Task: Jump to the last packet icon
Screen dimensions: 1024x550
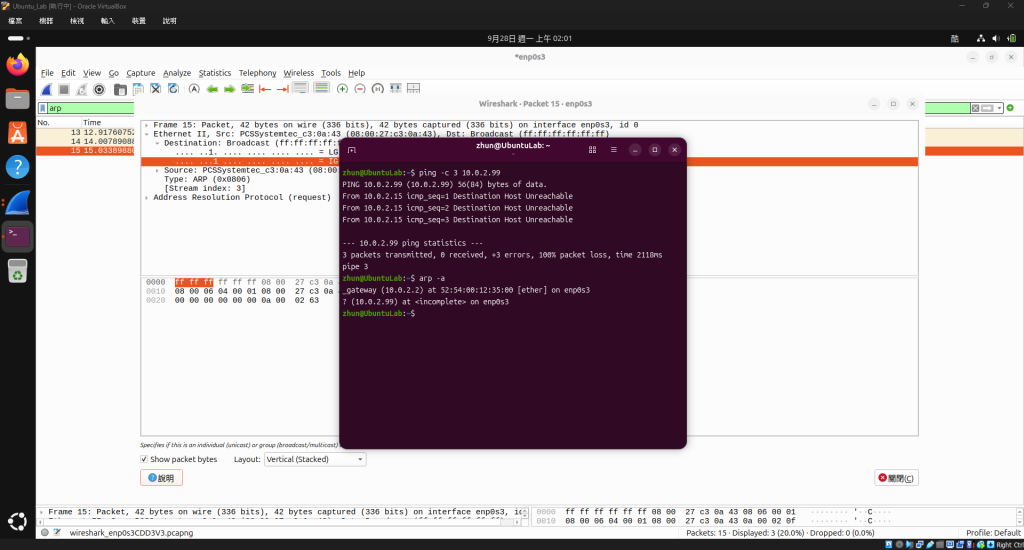Action: click(x=283, y=89)
